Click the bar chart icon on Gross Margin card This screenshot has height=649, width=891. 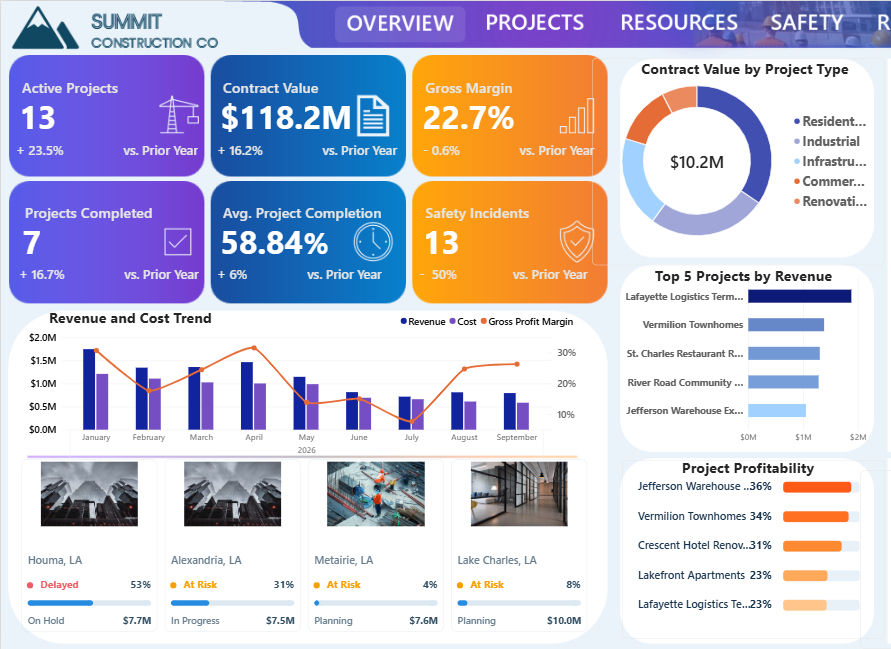pos(577,117)
